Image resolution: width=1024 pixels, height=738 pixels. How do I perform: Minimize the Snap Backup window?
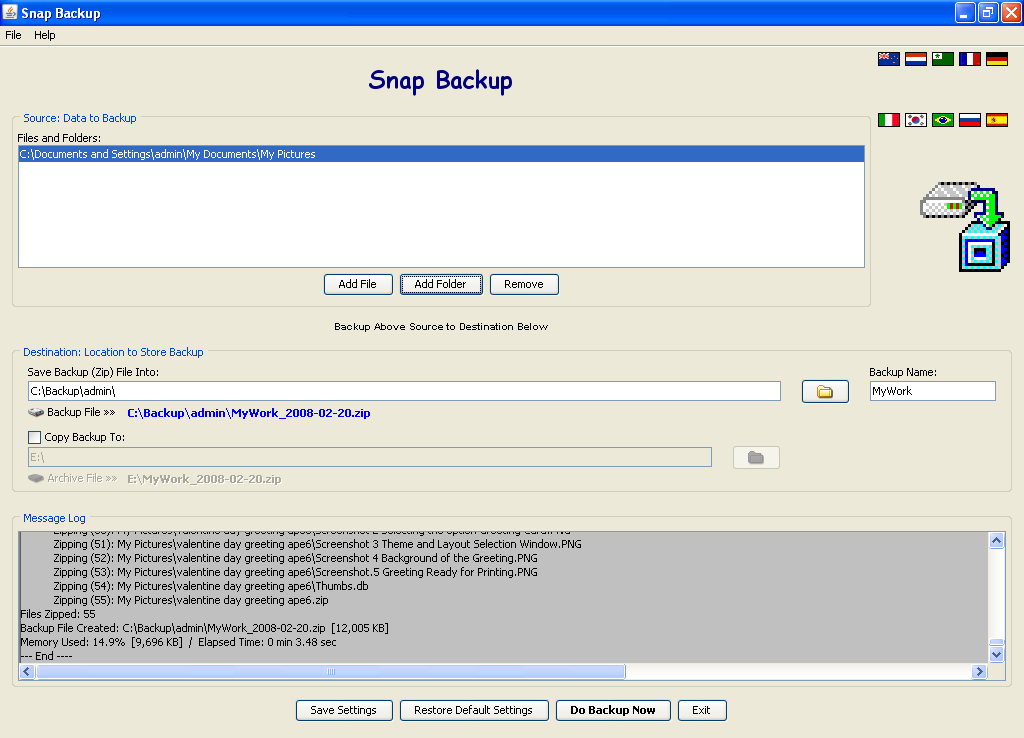(965, 12)
